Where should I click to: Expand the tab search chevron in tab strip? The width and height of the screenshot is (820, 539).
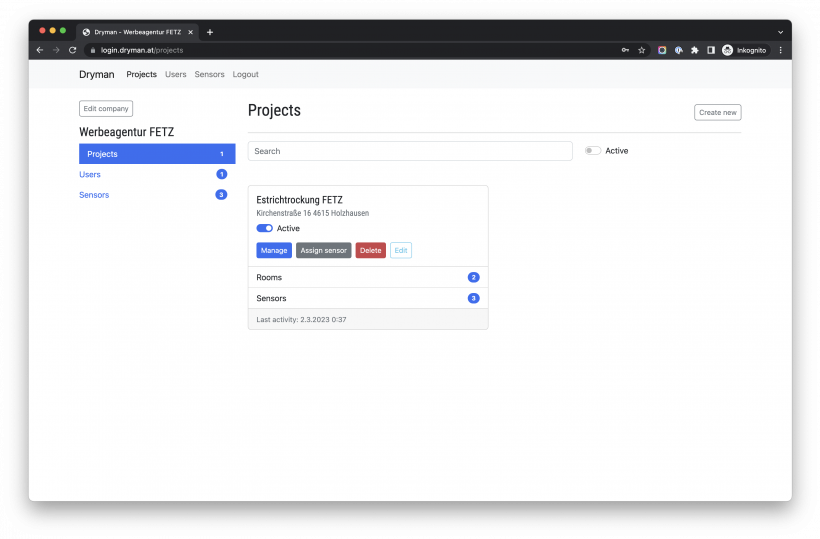(780, 32)
